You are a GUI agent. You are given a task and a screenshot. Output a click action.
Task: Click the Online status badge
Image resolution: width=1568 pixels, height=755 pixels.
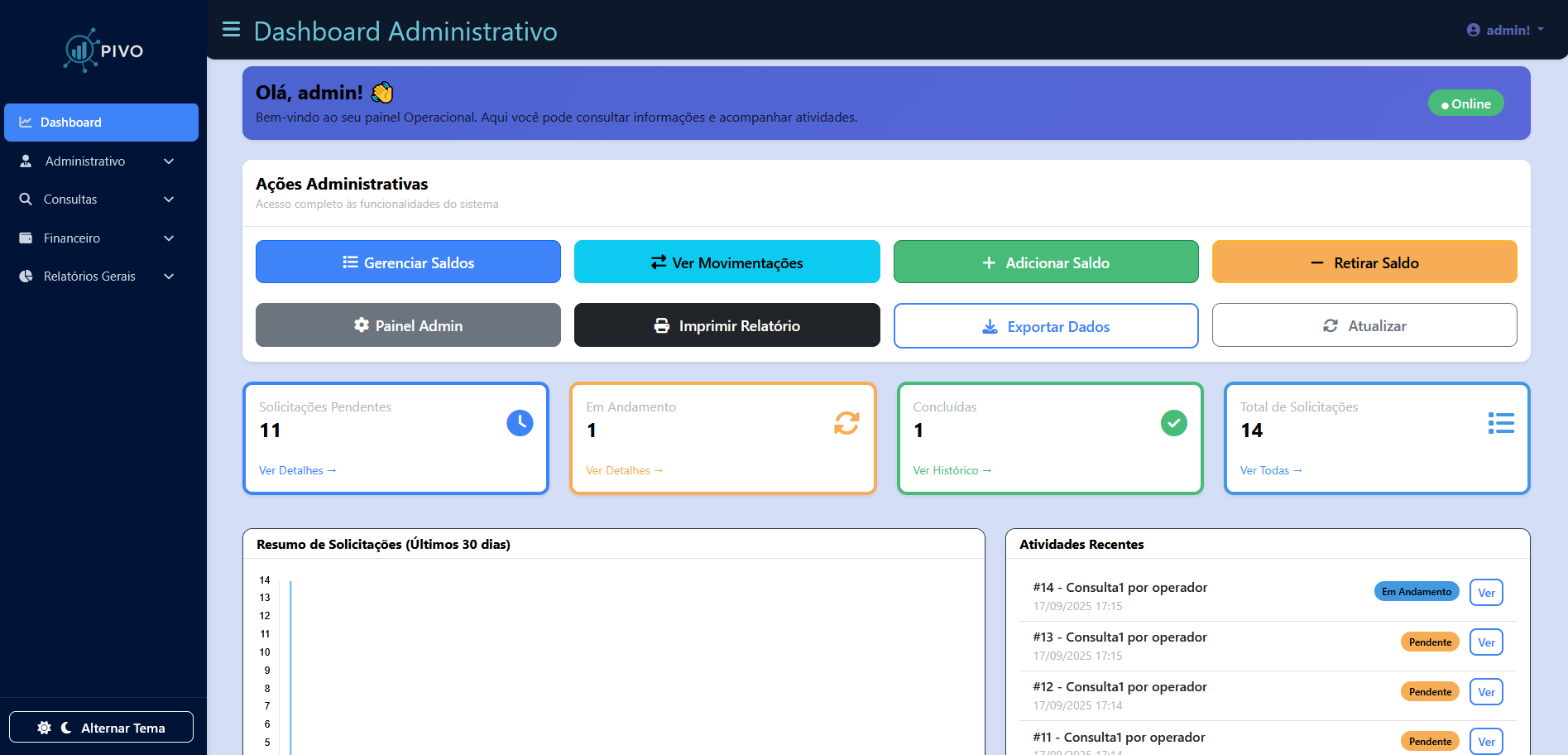[x=1465, y=103]
